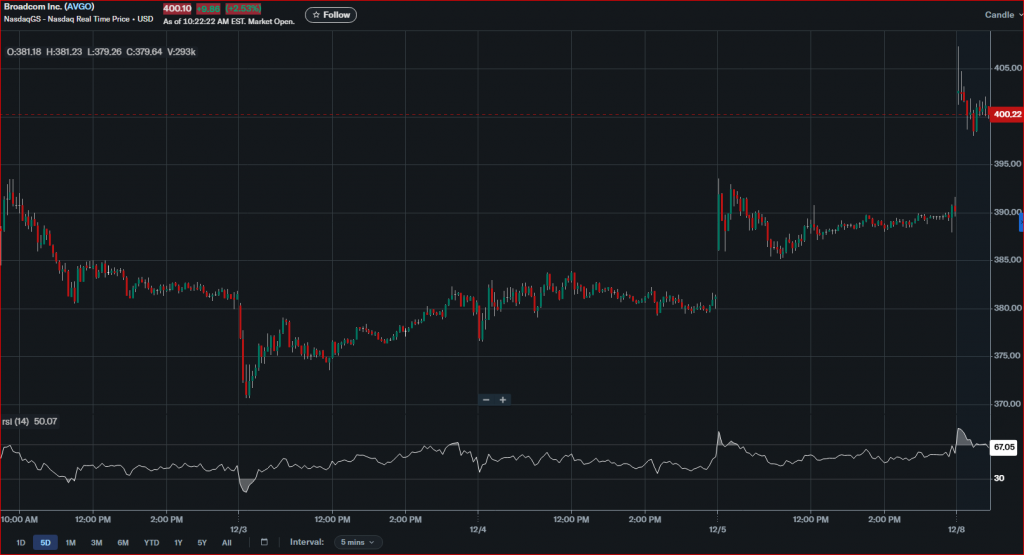Zoom out with the minus icon
This screenshot has width=1024, height=555.
(x=486, y=400)
